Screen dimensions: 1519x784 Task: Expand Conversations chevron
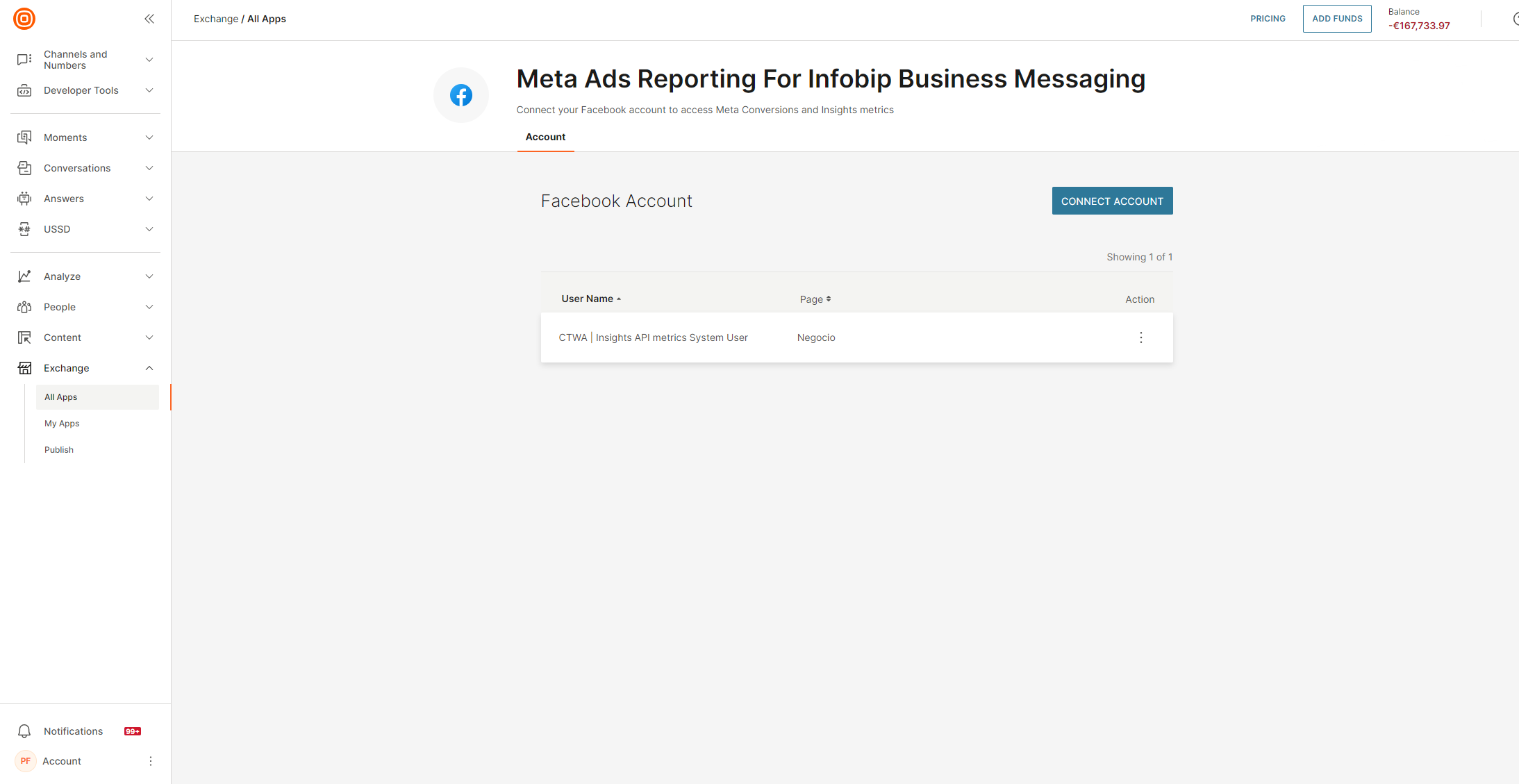(x=149, y=168)
